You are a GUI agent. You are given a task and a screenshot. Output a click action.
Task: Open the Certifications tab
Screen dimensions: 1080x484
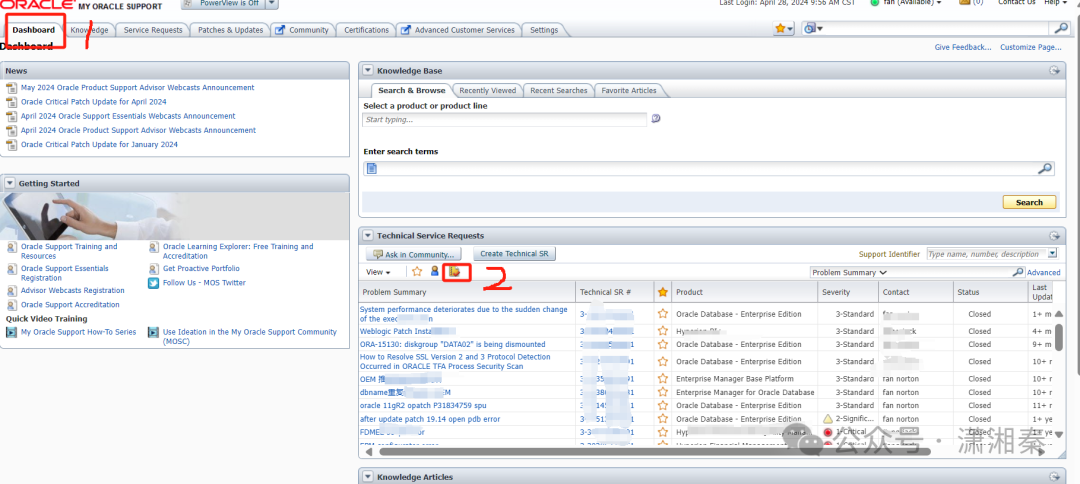366,30
